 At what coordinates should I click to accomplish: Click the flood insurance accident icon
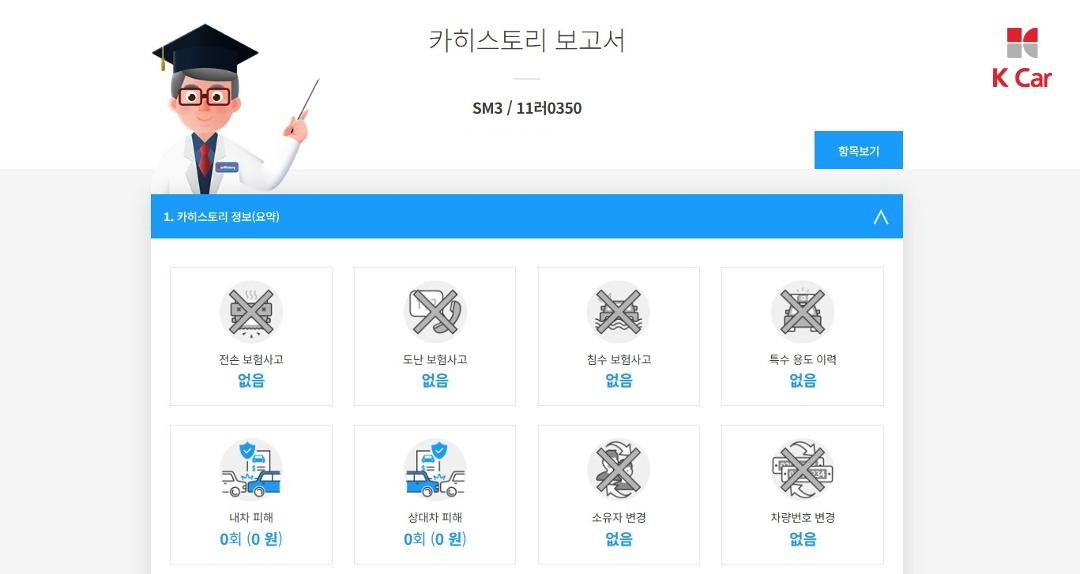coord(619,312)
